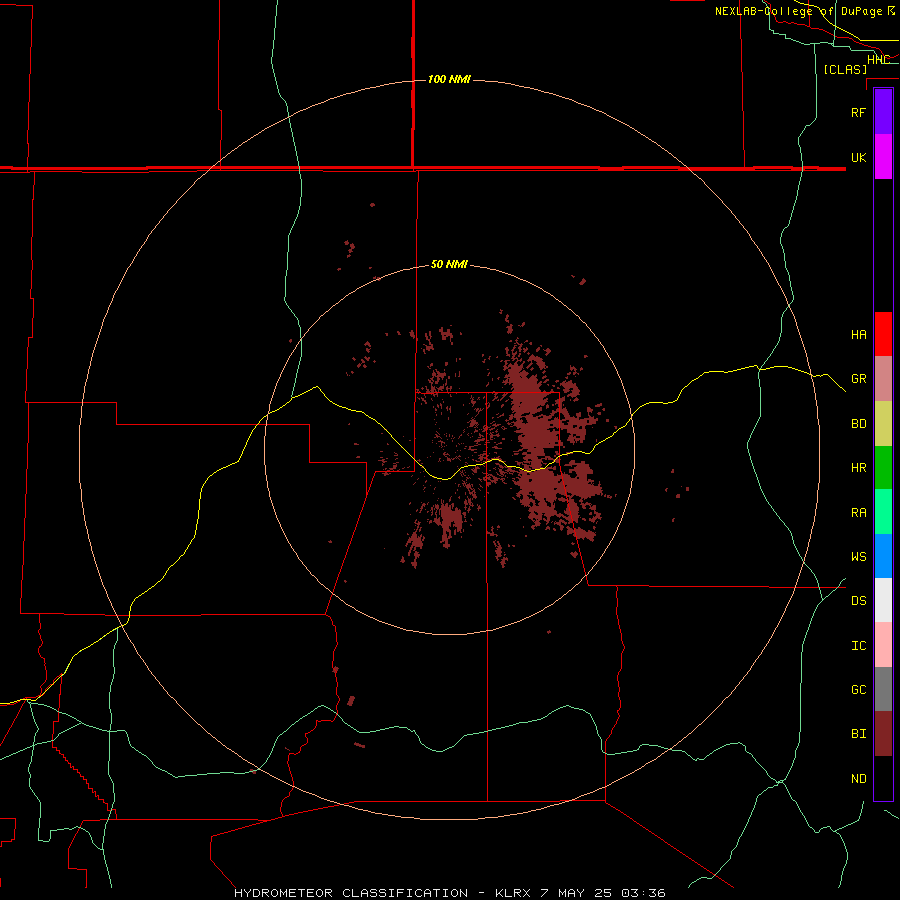Click the IC legend label

point(858,645)
